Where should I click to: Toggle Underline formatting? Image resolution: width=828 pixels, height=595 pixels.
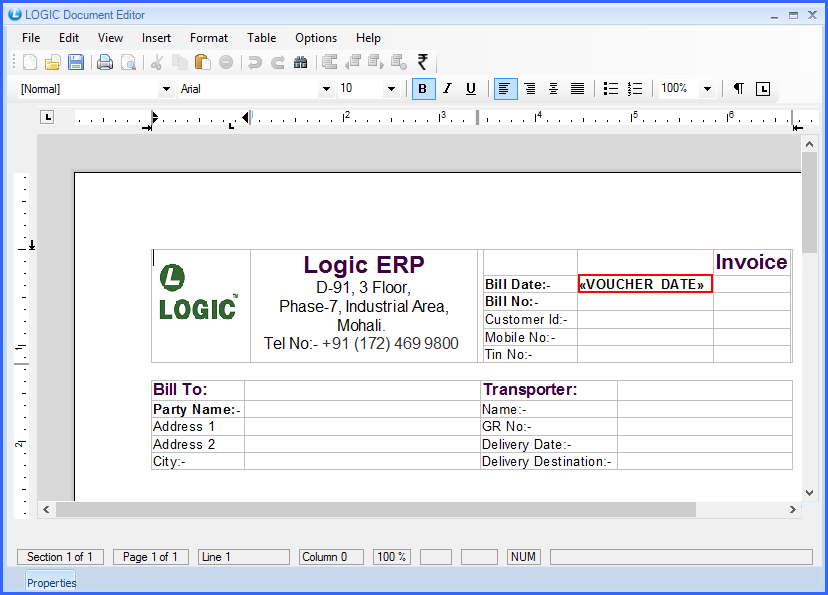[x=471, y=89]
